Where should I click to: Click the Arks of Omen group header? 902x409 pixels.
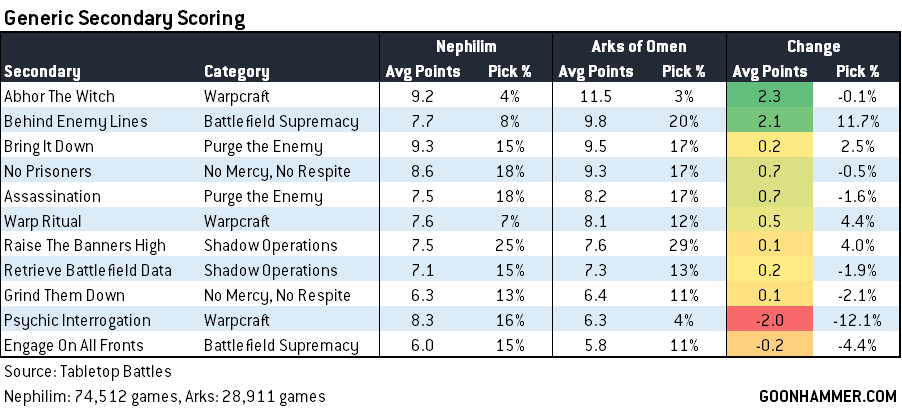point(638,47)
